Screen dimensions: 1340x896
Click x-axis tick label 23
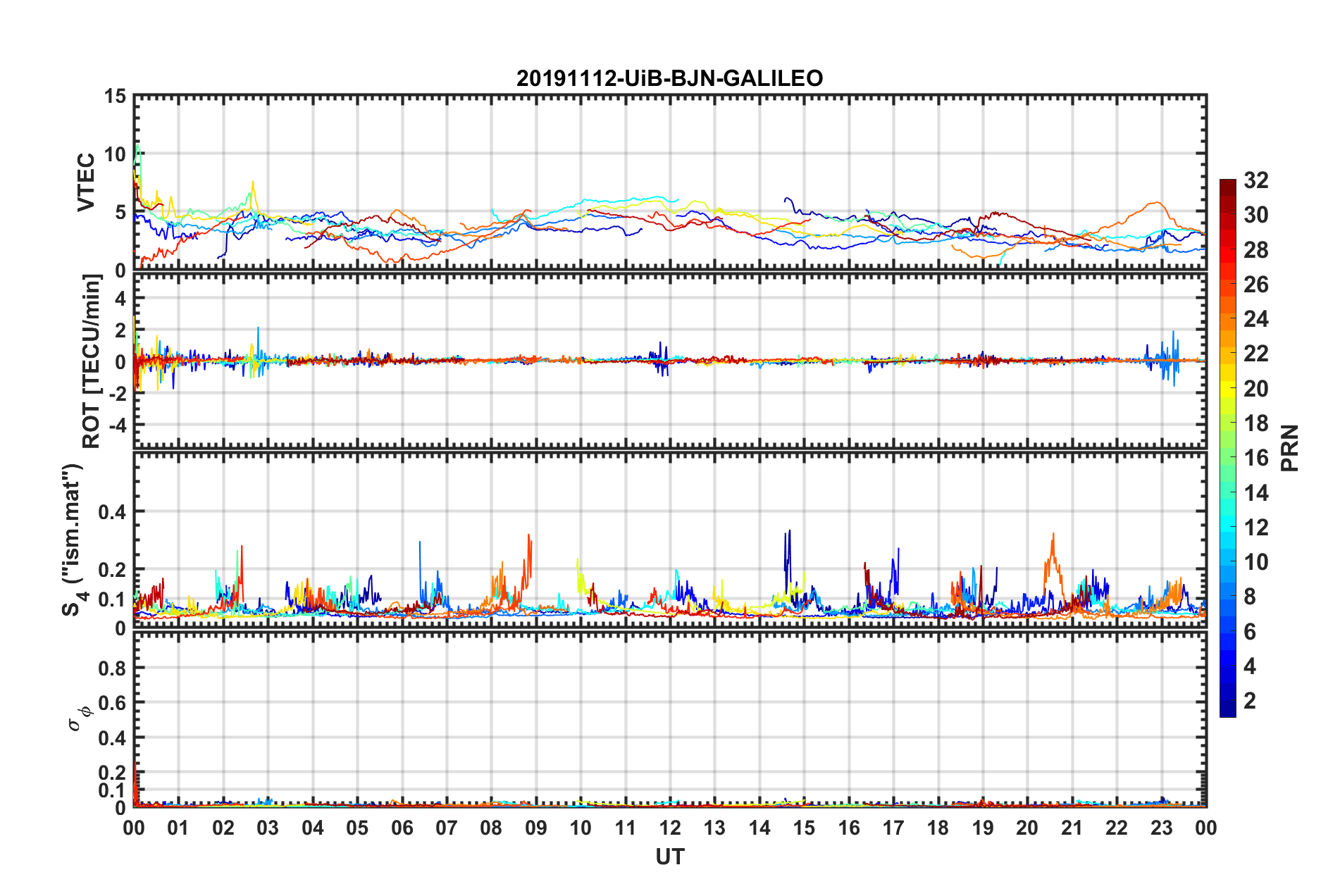(1161, 828)
